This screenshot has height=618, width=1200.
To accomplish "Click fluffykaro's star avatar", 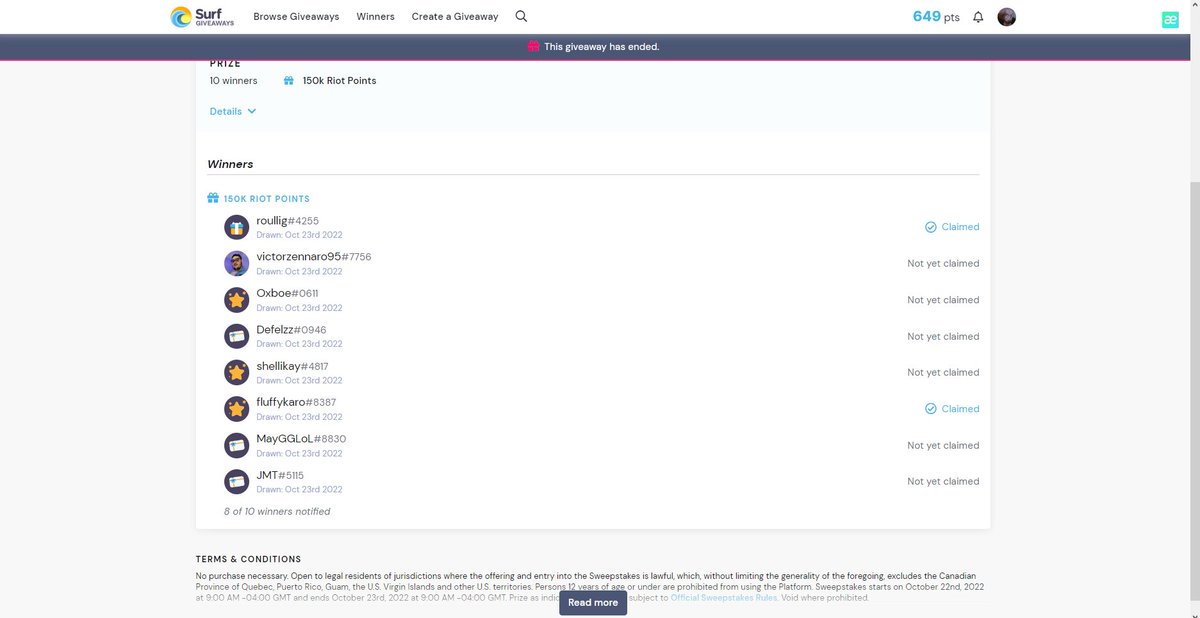I will [236, 408].
